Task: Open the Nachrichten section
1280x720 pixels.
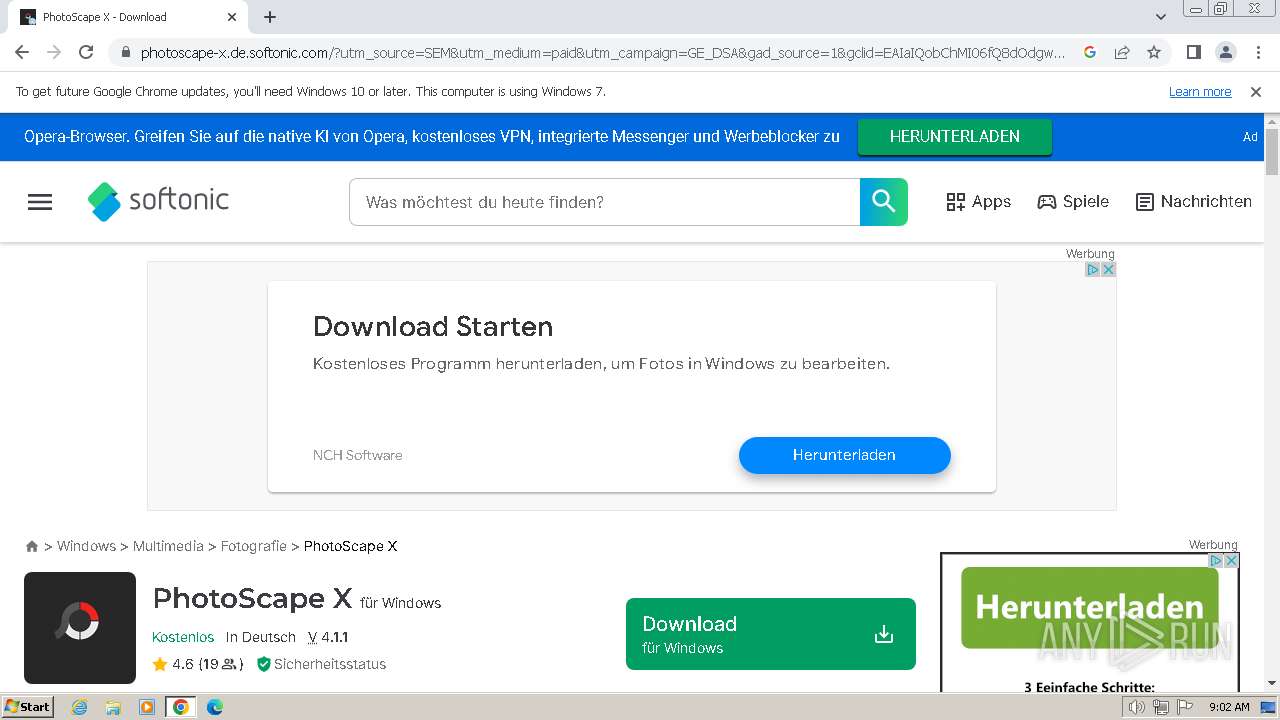Action: point(1194,202)
